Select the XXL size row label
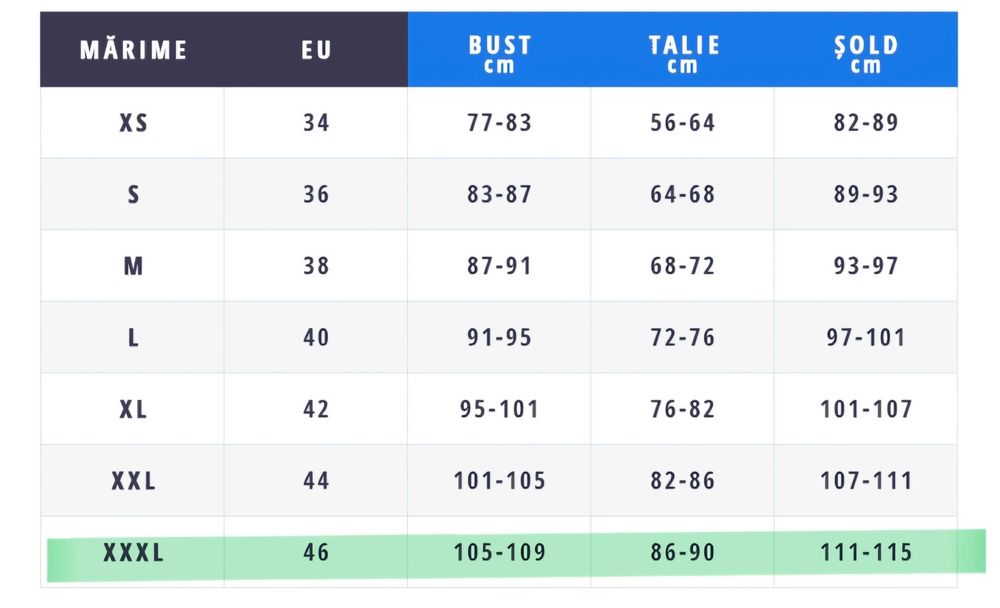 tap(133, 481)
